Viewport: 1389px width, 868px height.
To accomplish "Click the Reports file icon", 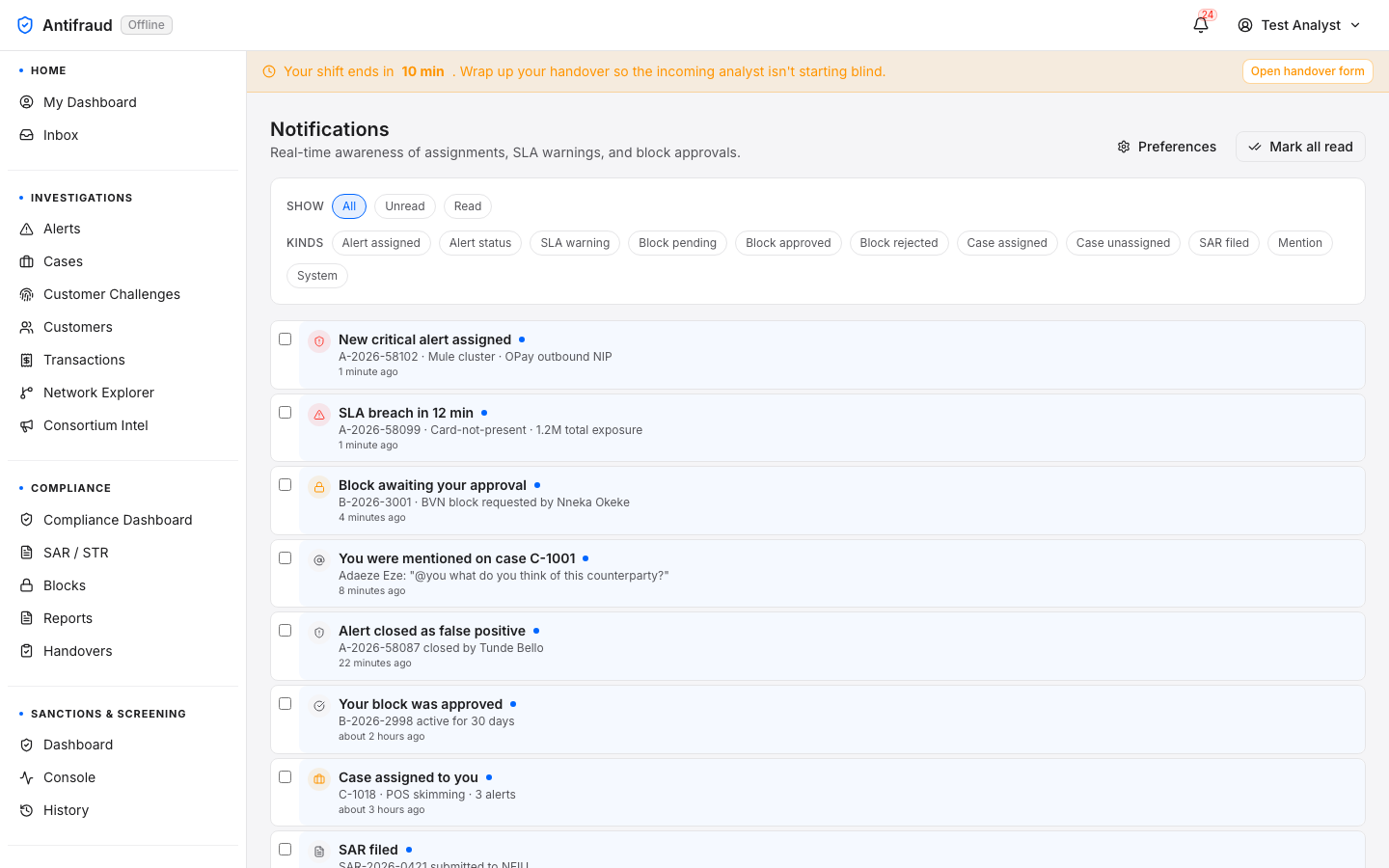I will coord(27,618).
